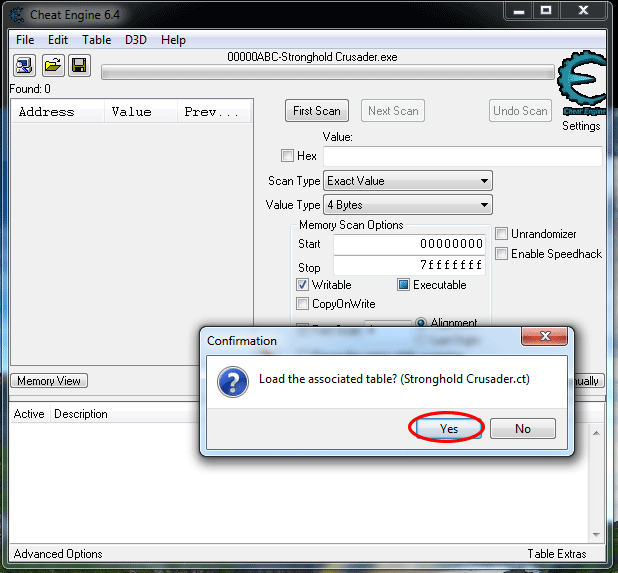Screen dimensions: 618x573
Task: Click the Active column header
Action: pos(29,414)
